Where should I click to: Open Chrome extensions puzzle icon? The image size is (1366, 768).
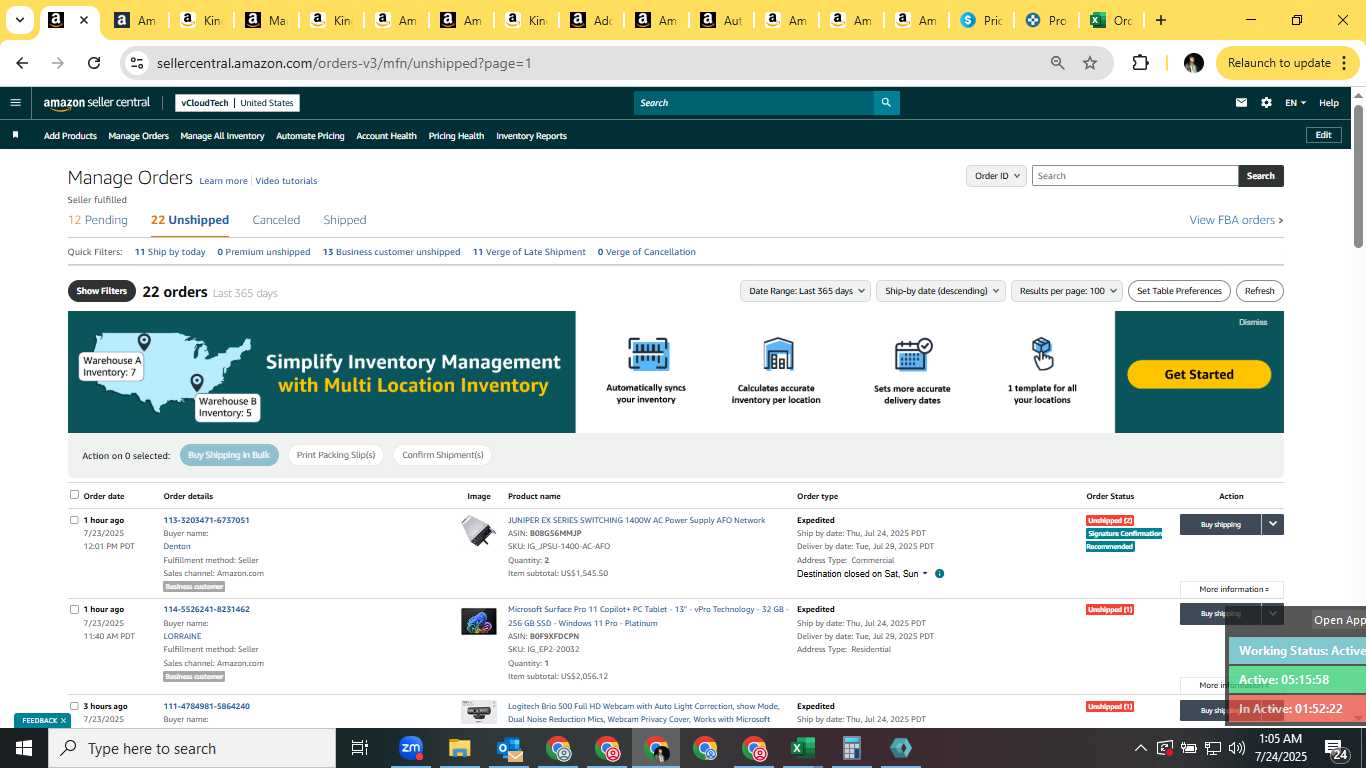pos(1140,63)
